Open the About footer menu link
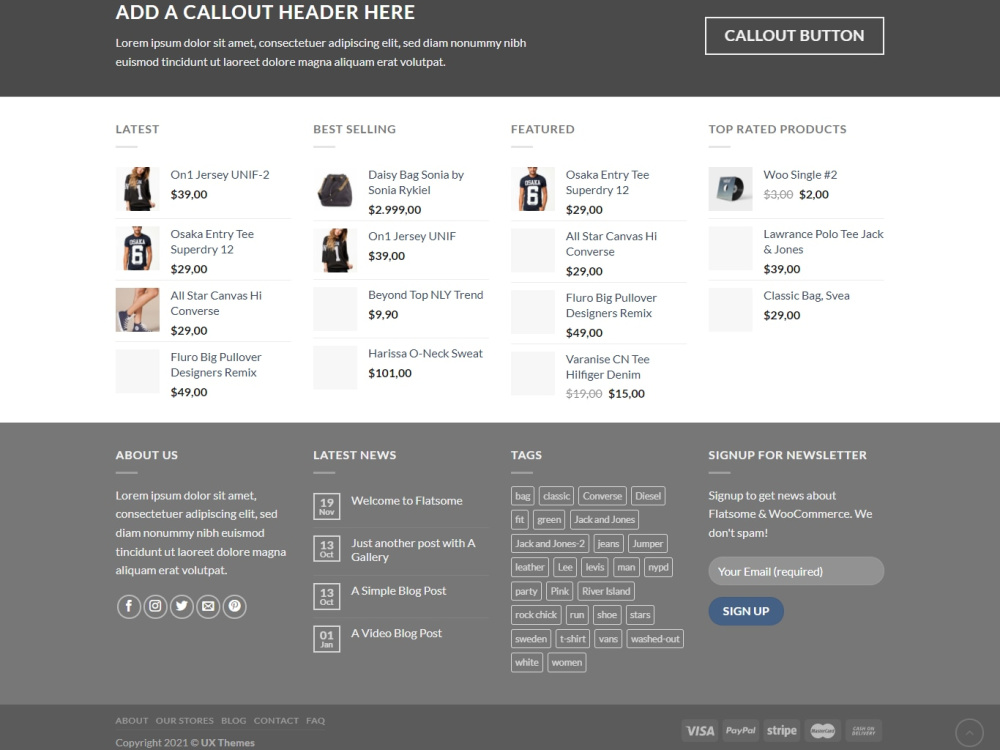Viewport: 1000px width, 750px height. tap(131, 721)
